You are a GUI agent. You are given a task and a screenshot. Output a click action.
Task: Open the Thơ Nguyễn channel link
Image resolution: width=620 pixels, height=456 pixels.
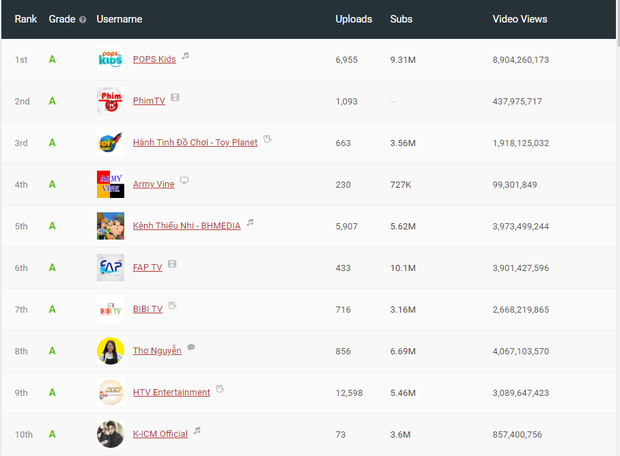tap(157, 351)
